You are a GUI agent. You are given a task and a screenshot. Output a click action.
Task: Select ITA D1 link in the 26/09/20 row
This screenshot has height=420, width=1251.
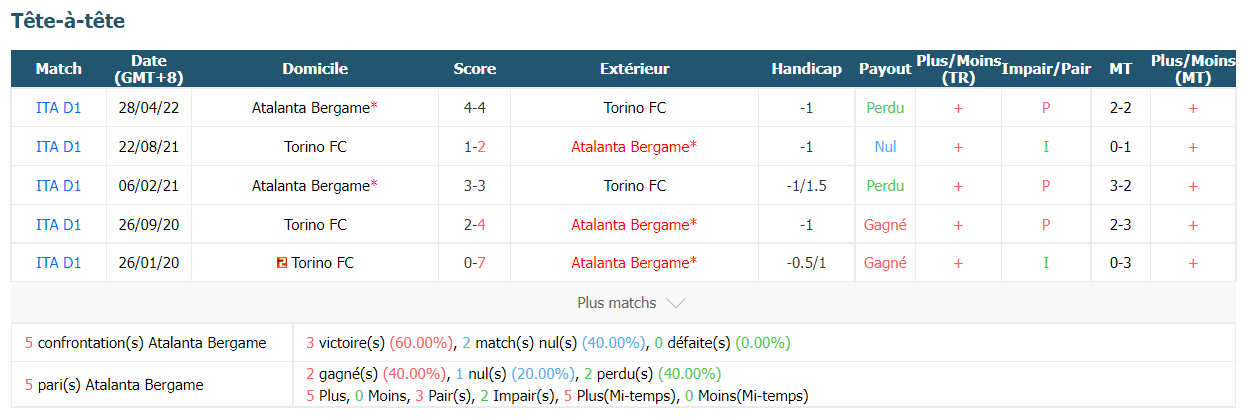pos(58,225)
